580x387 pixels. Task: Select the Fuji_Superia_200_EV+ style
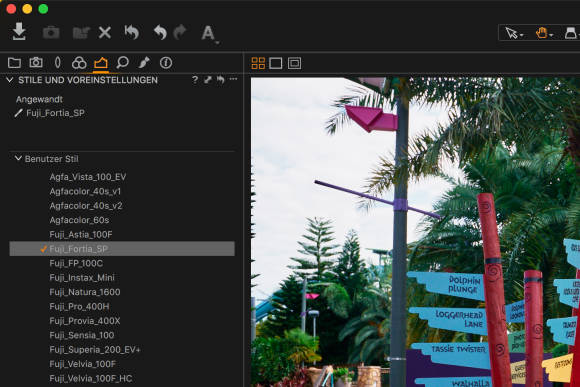coord(95,350)
